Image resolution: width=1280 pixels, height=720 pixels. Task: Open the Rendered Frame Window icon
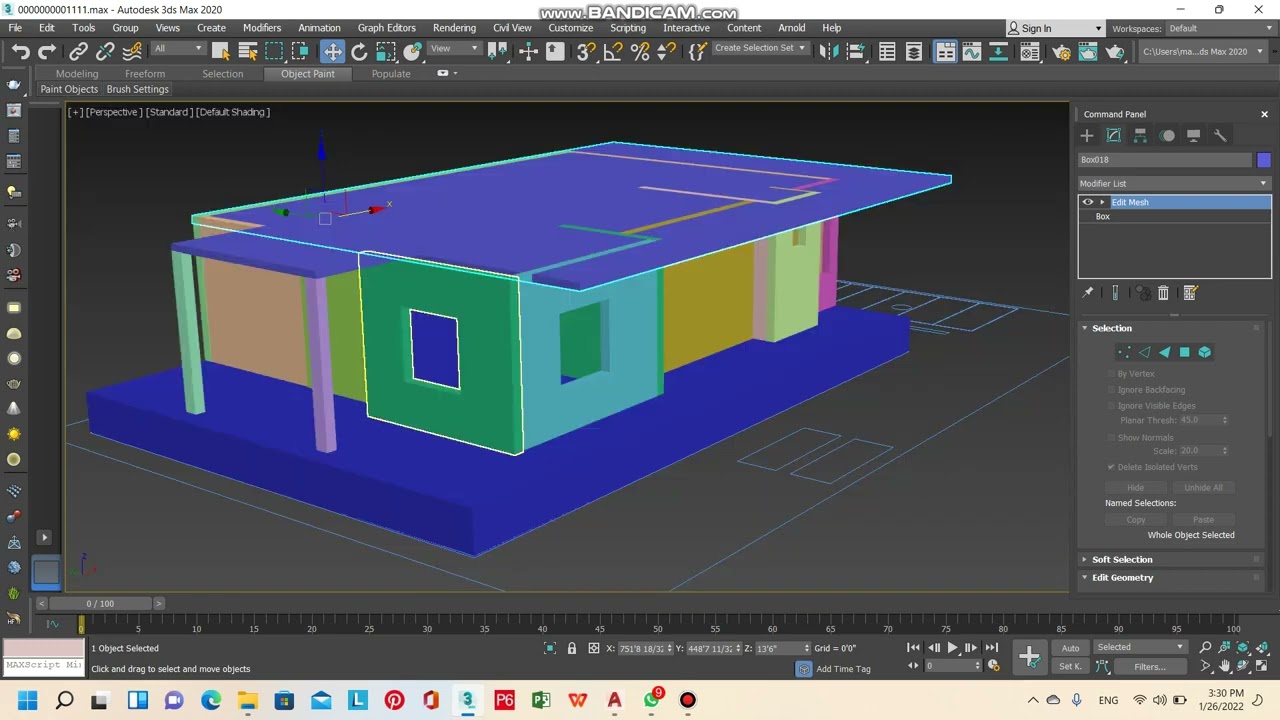1088,52
